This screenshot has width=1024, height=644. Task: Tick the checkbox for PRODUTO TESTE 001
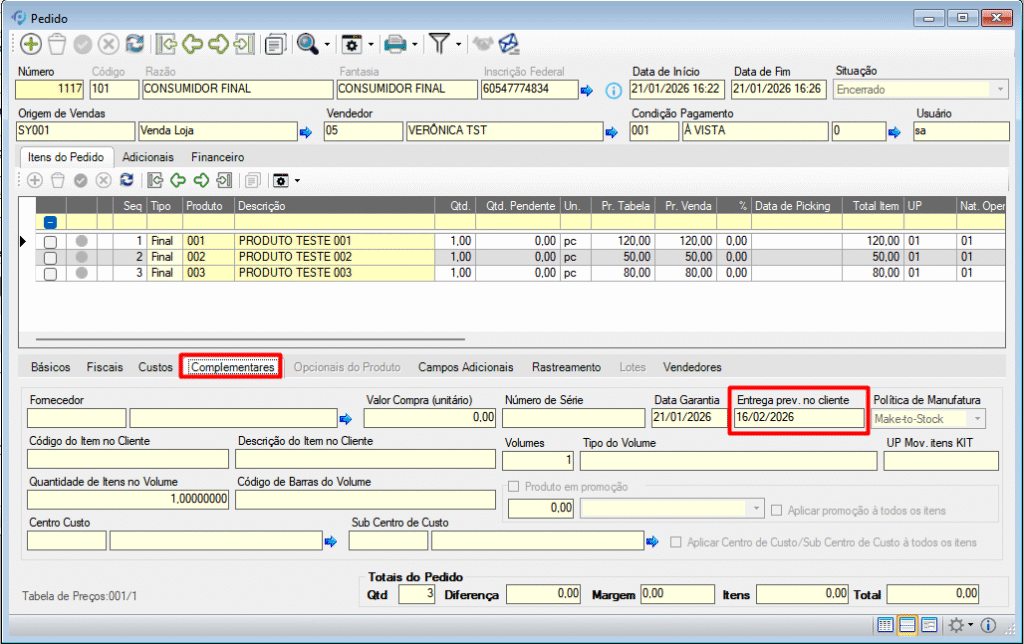click(50, 241)
